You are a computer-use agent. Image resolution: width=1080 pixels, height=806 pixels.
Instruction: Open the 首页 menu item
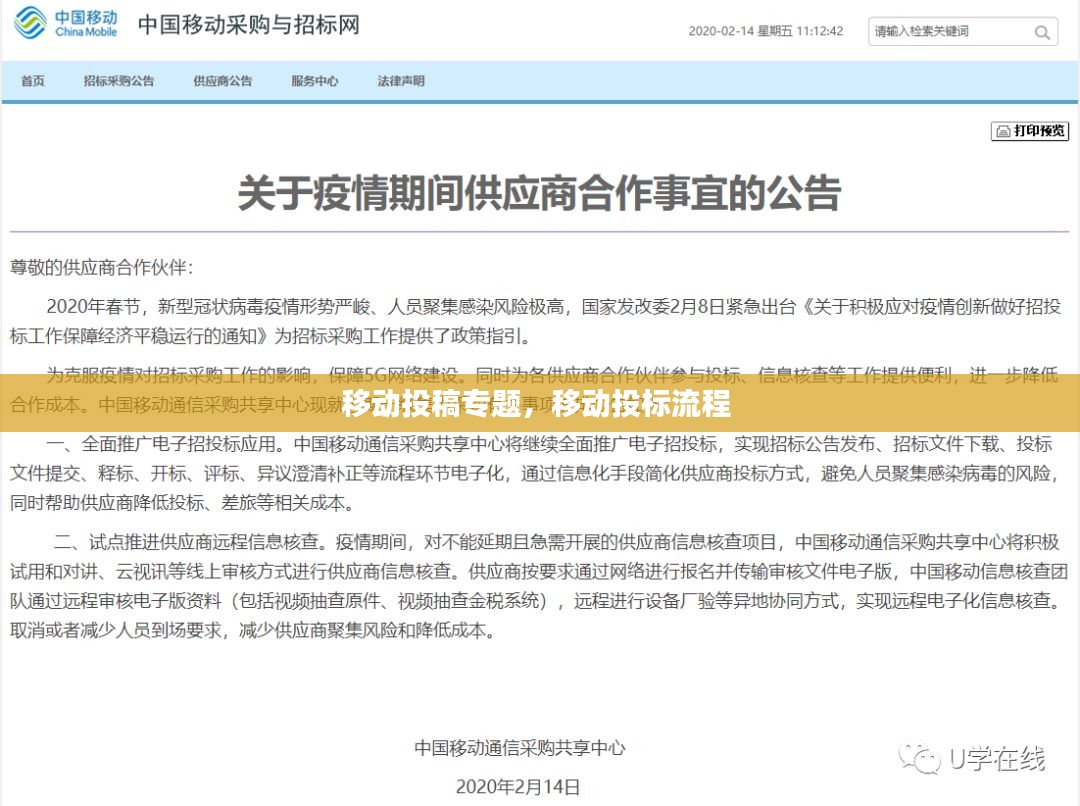[x=33, y=81]
